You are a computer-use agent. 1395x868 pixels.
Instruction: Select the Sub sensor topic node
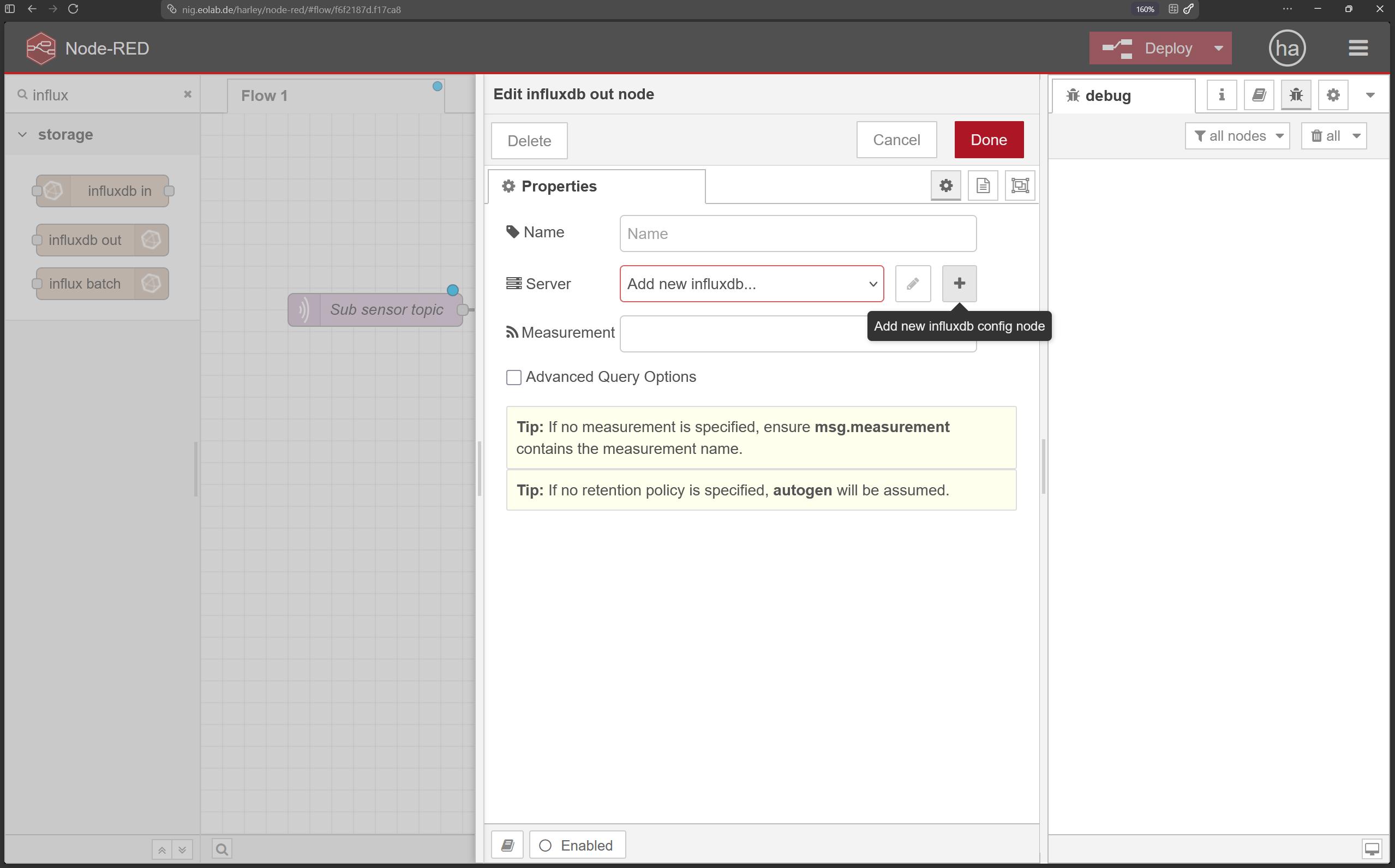coord(375,310)
